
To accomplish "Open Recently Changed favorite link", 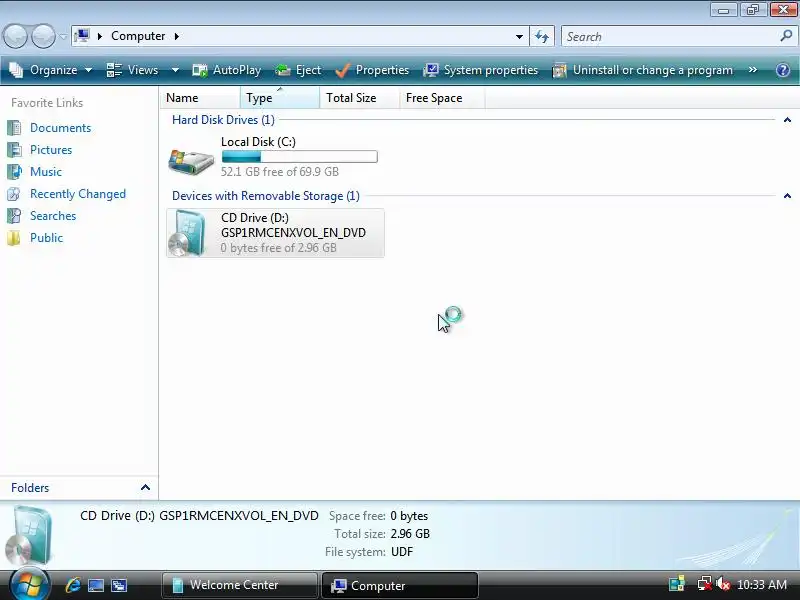I will click(78, 194).
